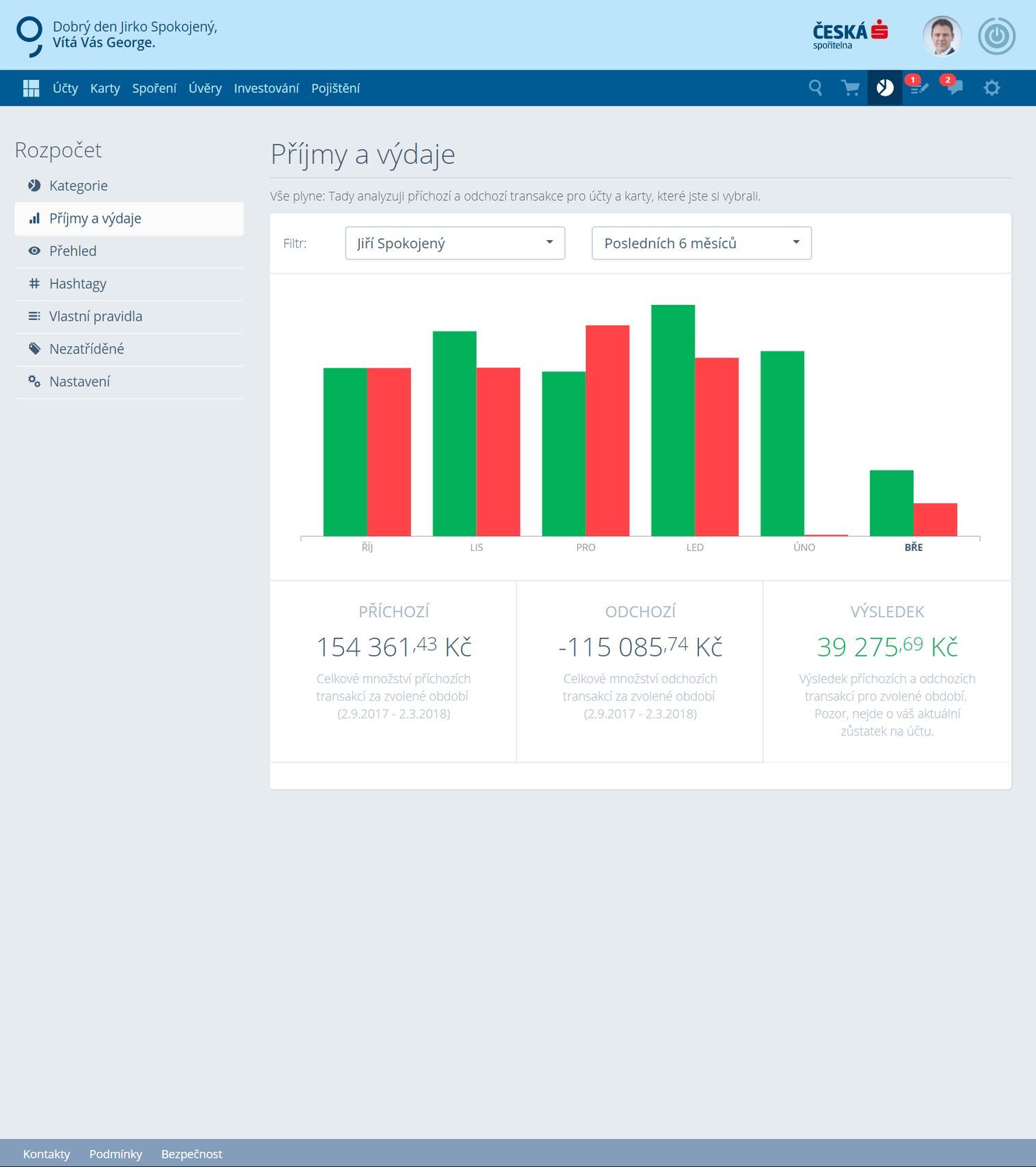The image size is (1036, 1167).
Task: Expand the Posledních 6 měsíců period dropdown
Action: coord(702,243)
